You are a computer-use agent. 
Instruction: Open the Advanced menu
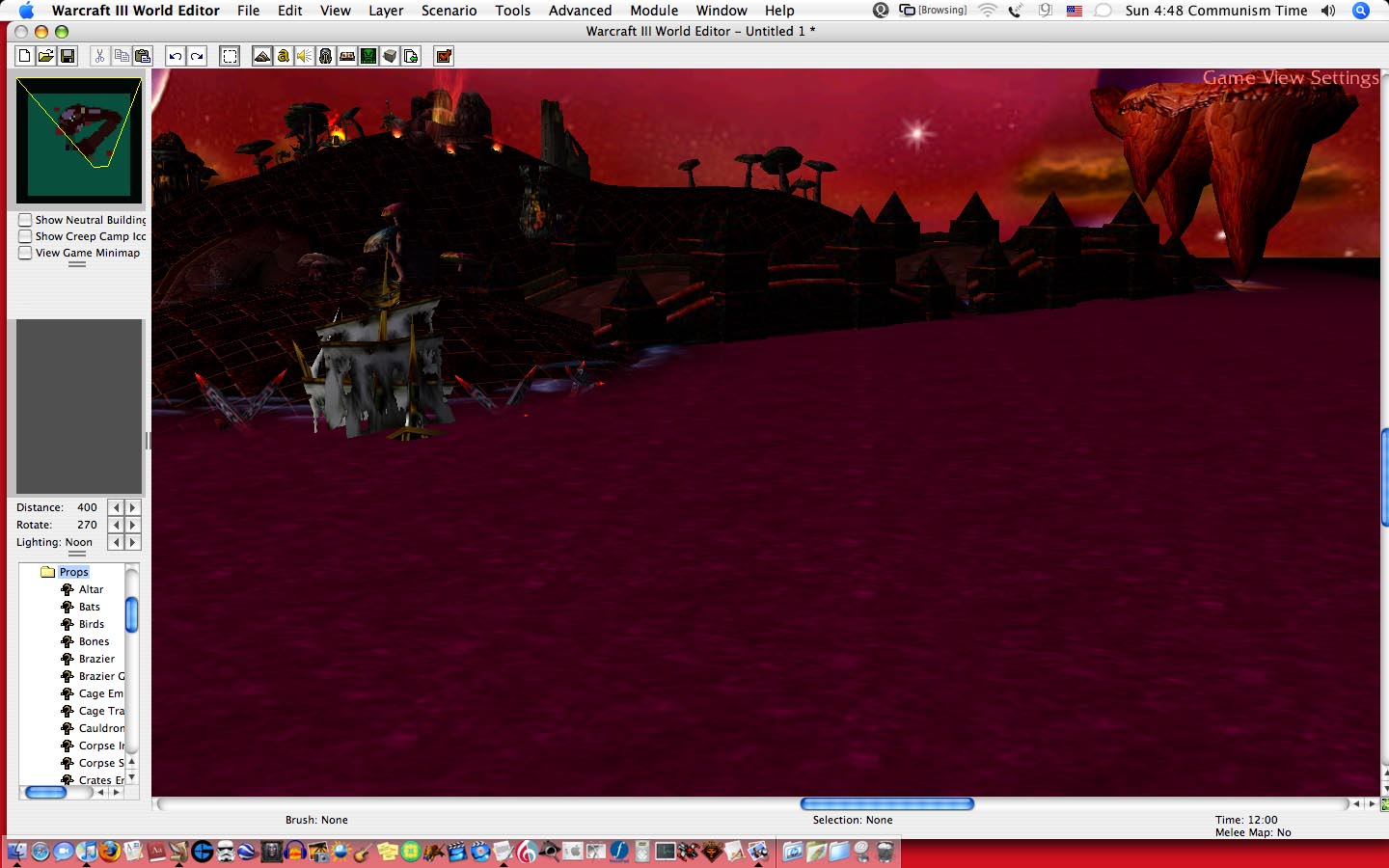tap(580, 11)
